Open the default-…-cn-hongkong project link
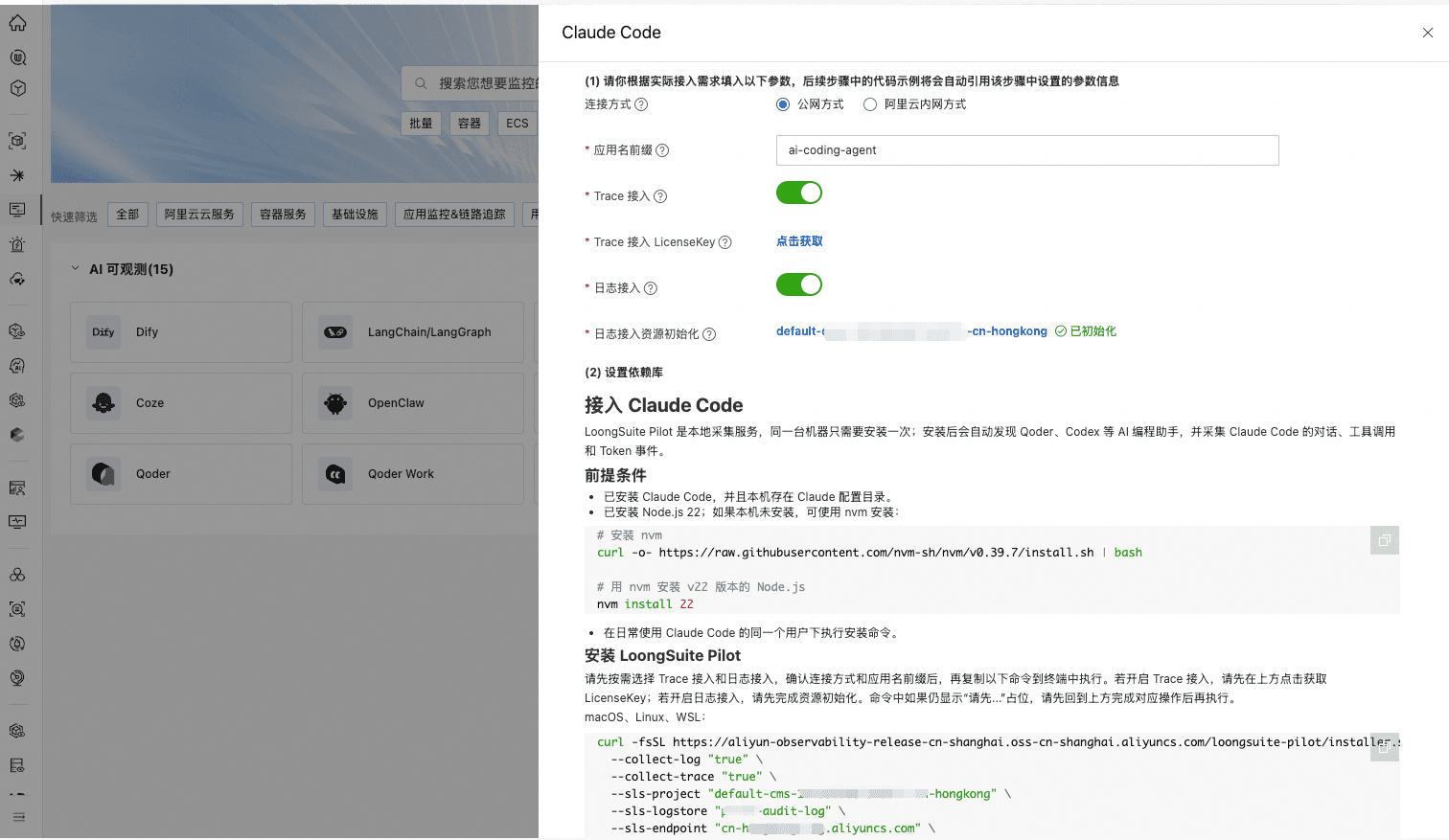The height and width of the screenshot is (840, 1449). coord(911,331)
